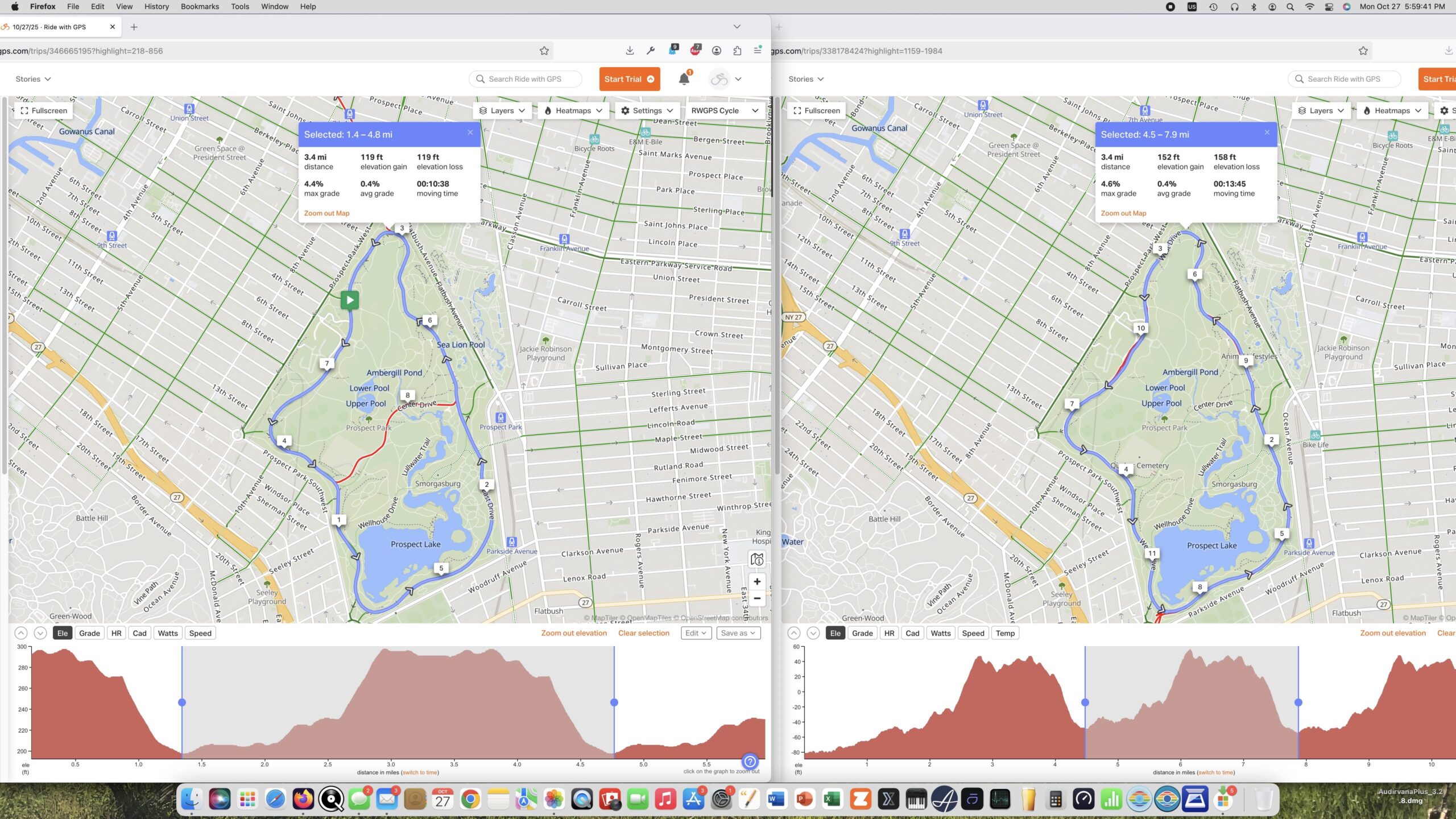The image size is (1456, 819).
Task: Click 'Zoom out Map' in the left popup
Action: [x=326, y=213]
